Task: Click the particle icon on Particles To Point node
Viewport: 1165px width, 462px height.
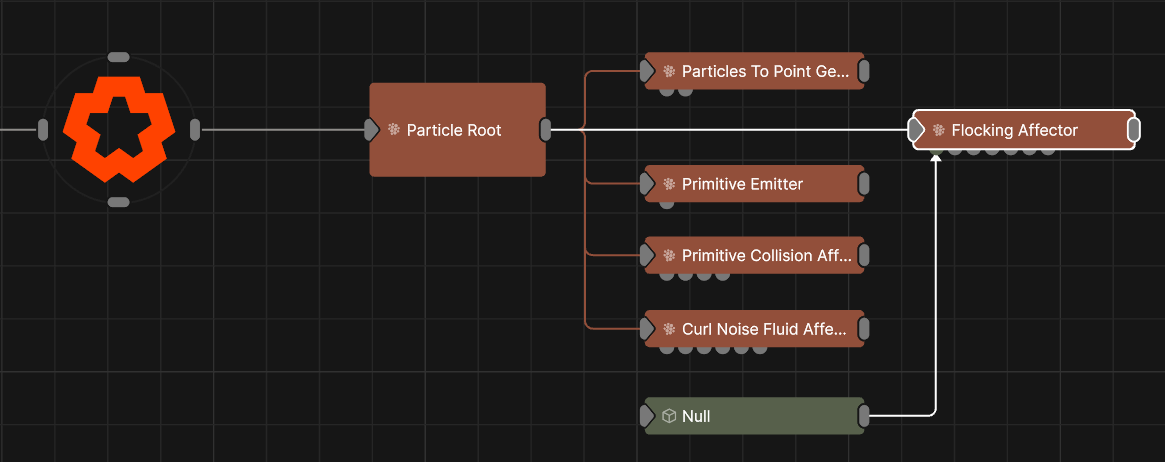Action: click(669, 72)
